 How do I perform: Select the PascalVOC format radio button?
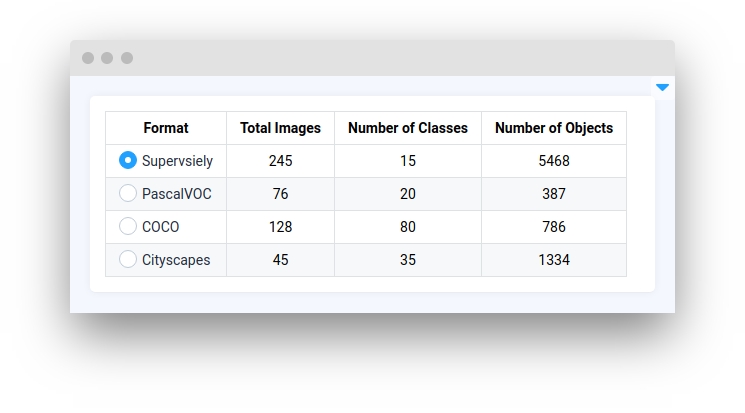(x=128, y=193)
